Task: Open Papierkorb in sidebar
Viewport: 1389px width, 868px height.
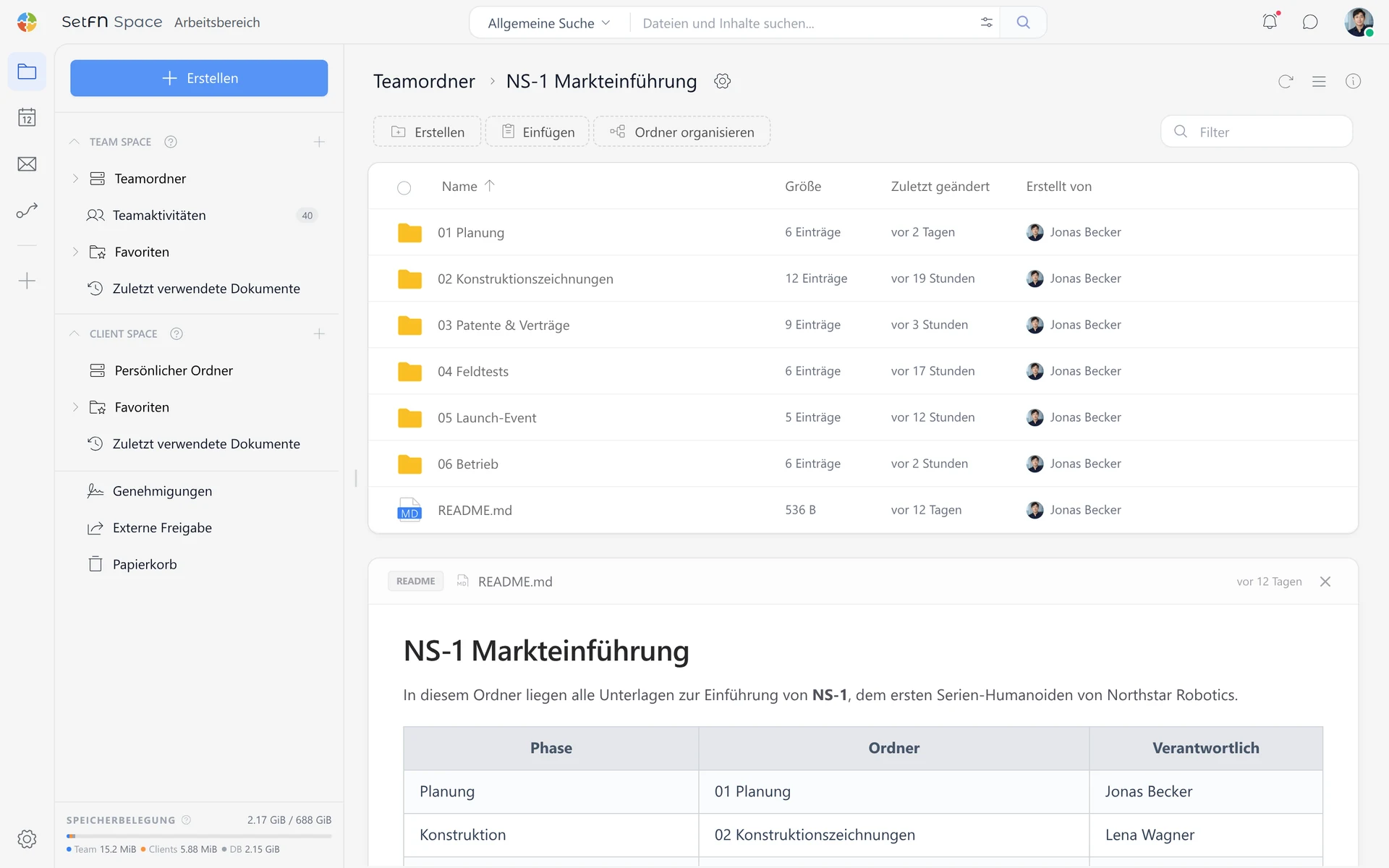Action: 199,564
